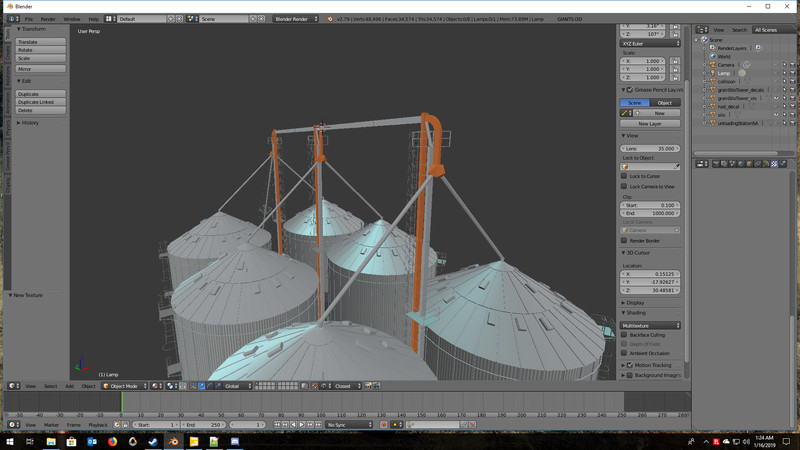Click the Duplicate Linked button

click(x=41, y=102)
